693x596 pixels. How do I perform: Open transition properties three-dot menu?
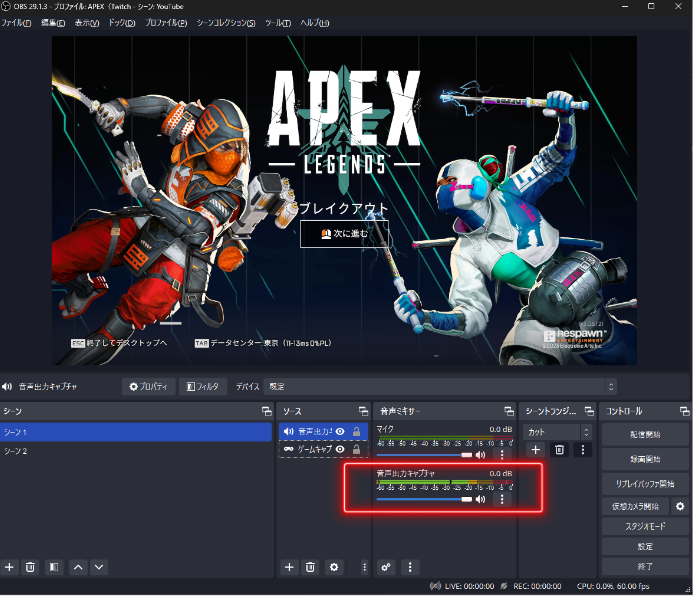(583, 450)
